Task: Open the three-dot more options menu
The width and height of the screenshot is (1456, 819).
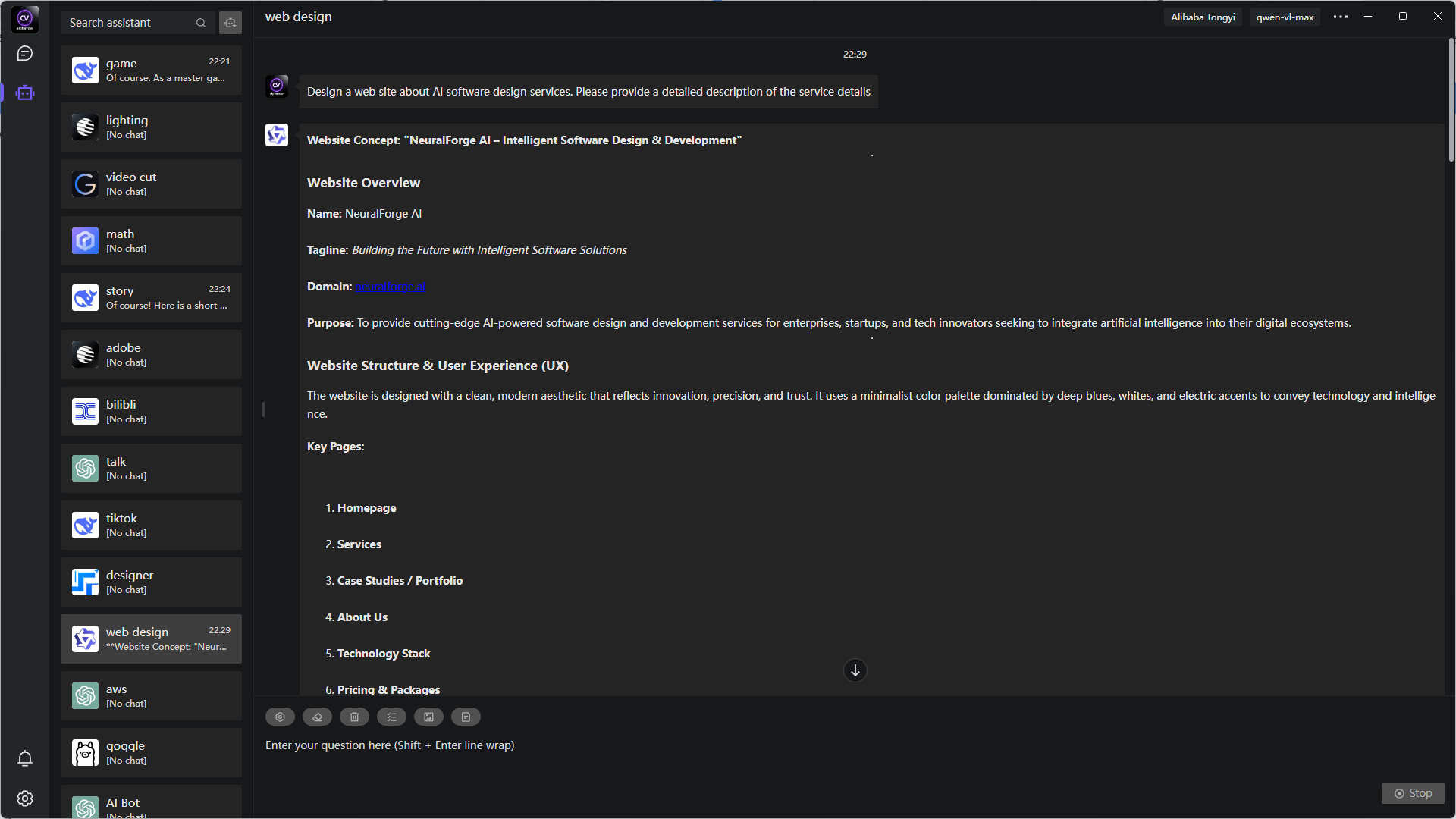Action: [x=1341, y=17]
